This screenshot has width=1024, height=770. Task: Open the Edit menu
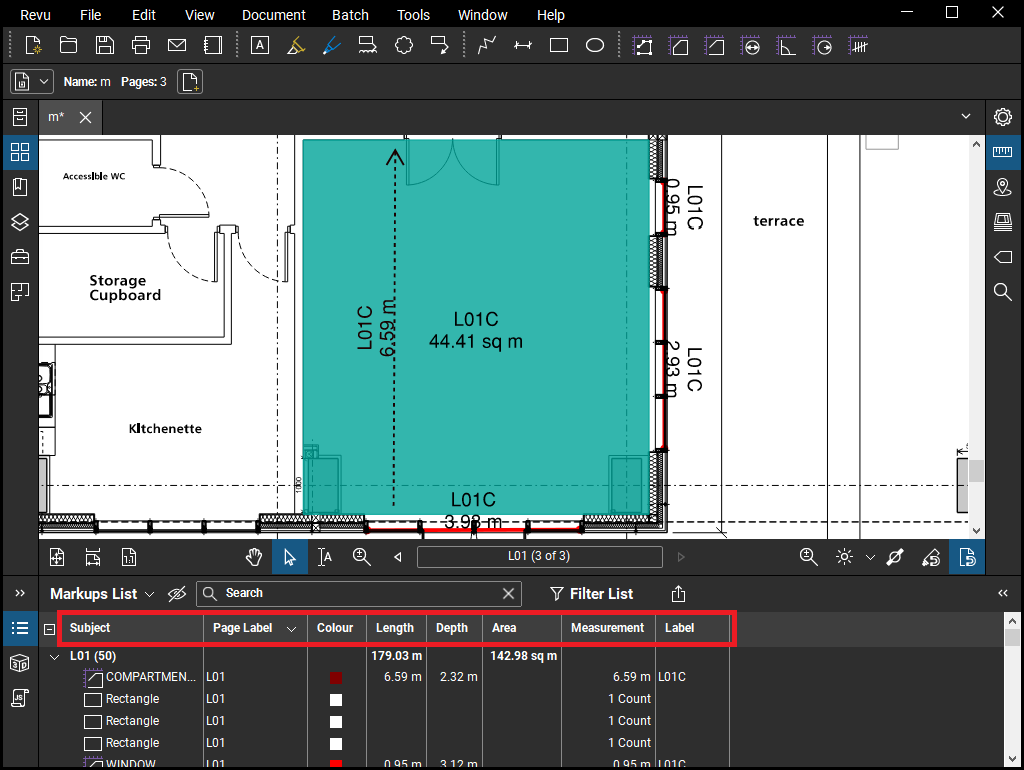point(143,14)
